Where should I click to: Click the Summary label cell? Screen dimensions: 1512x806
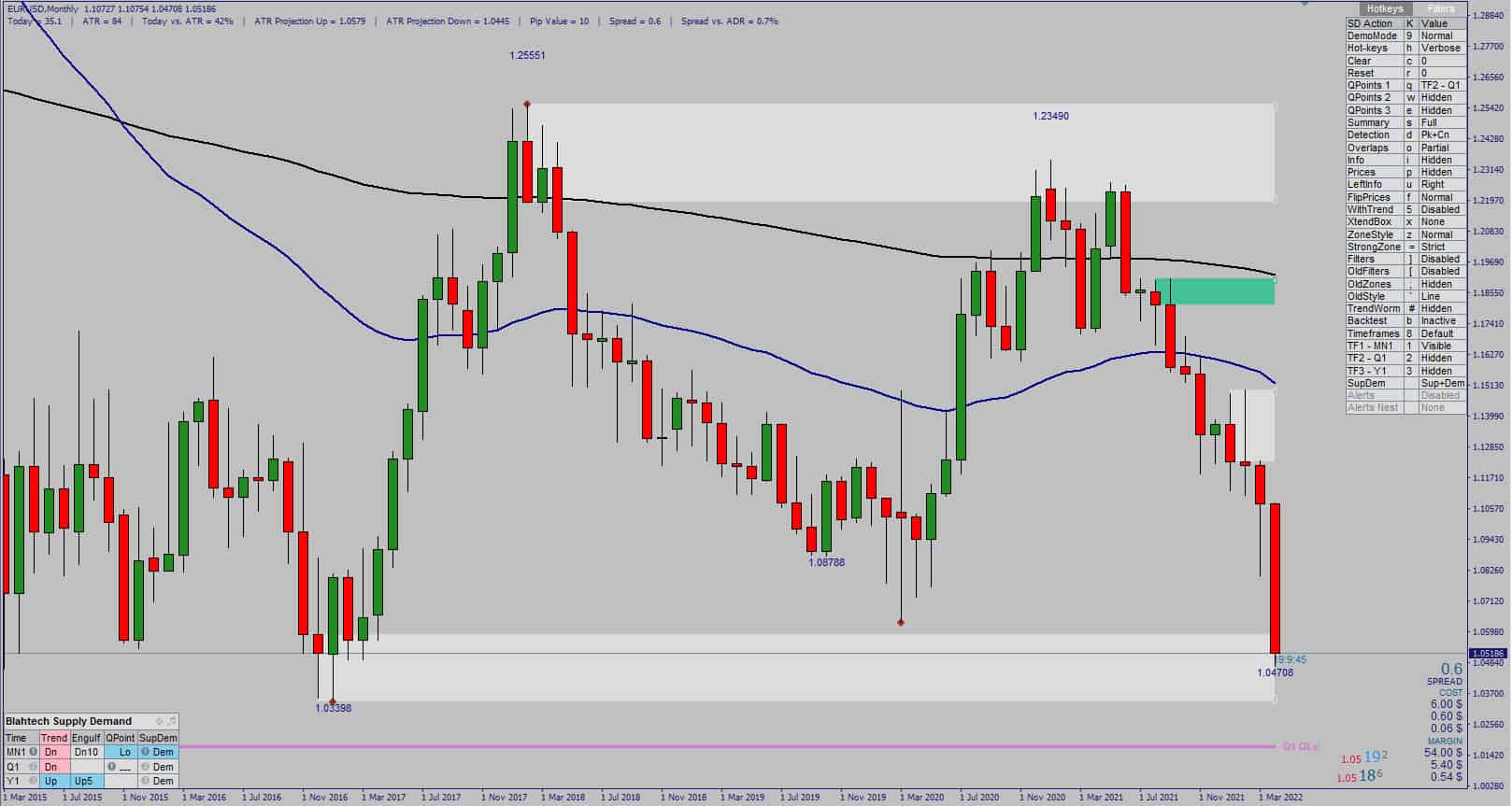[1374, 122]
